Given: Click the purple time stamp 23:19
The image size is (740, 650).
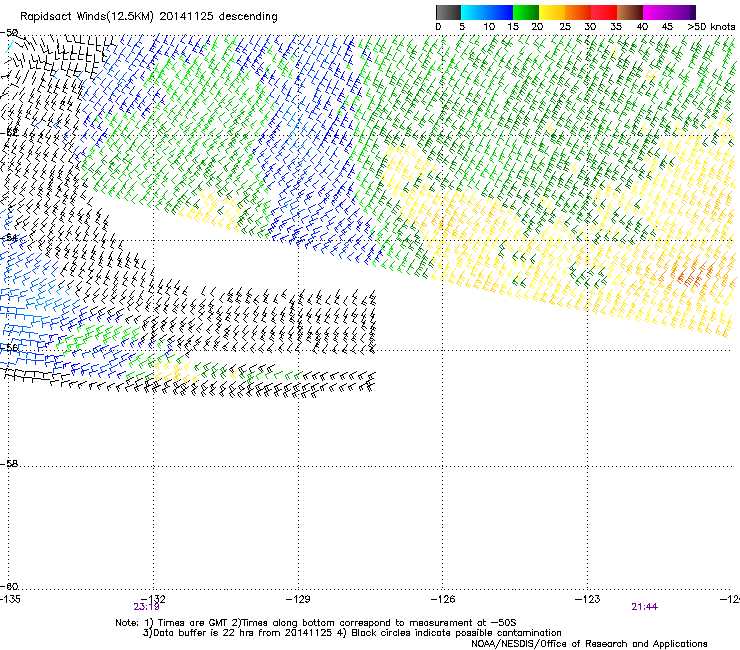Looking at the screenshot, I should click(146, 607).
